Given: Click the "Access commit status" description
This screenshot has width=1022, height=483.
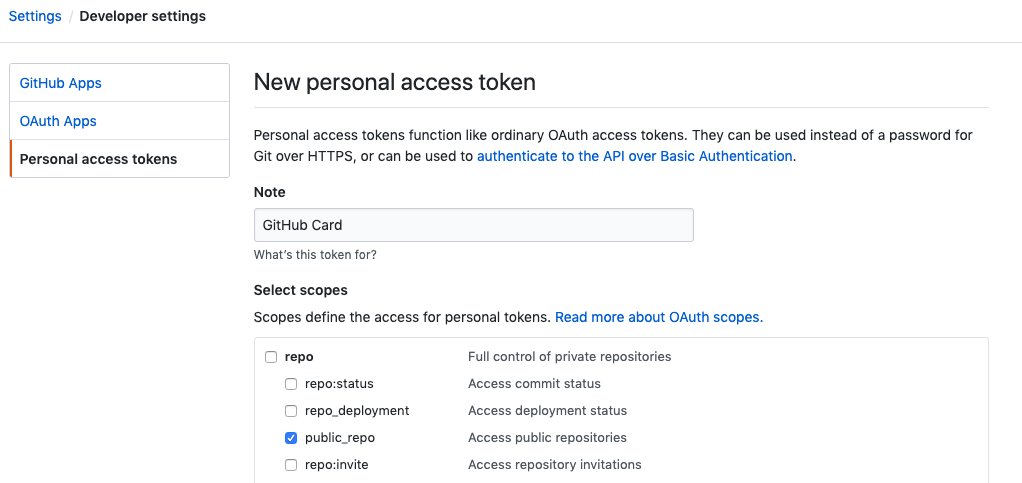Looking at the screenshot, I should 534,384.
